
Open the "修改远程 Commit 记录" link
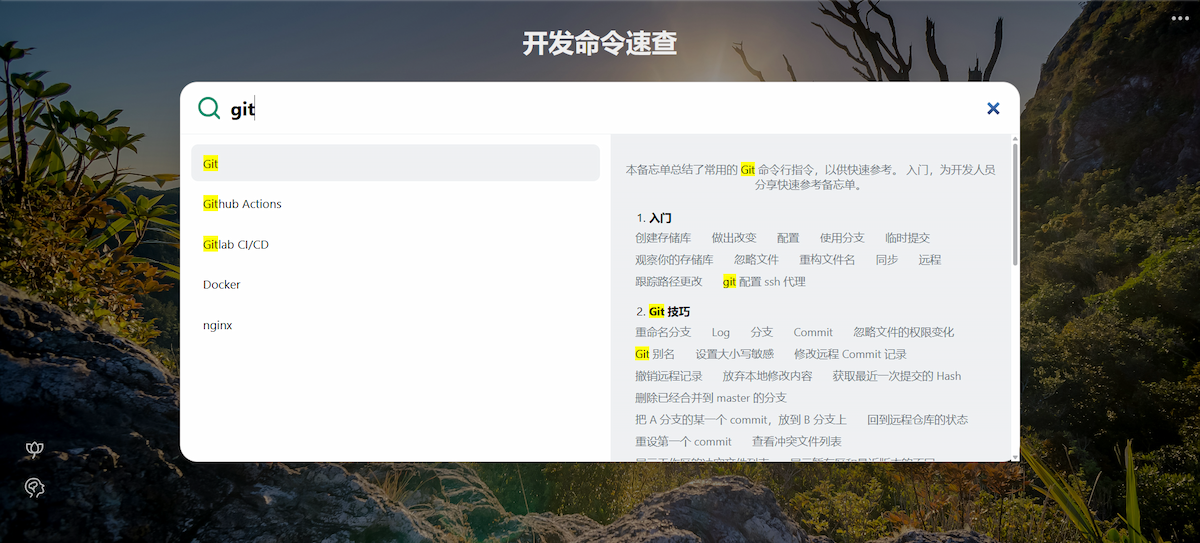[850, 354]
